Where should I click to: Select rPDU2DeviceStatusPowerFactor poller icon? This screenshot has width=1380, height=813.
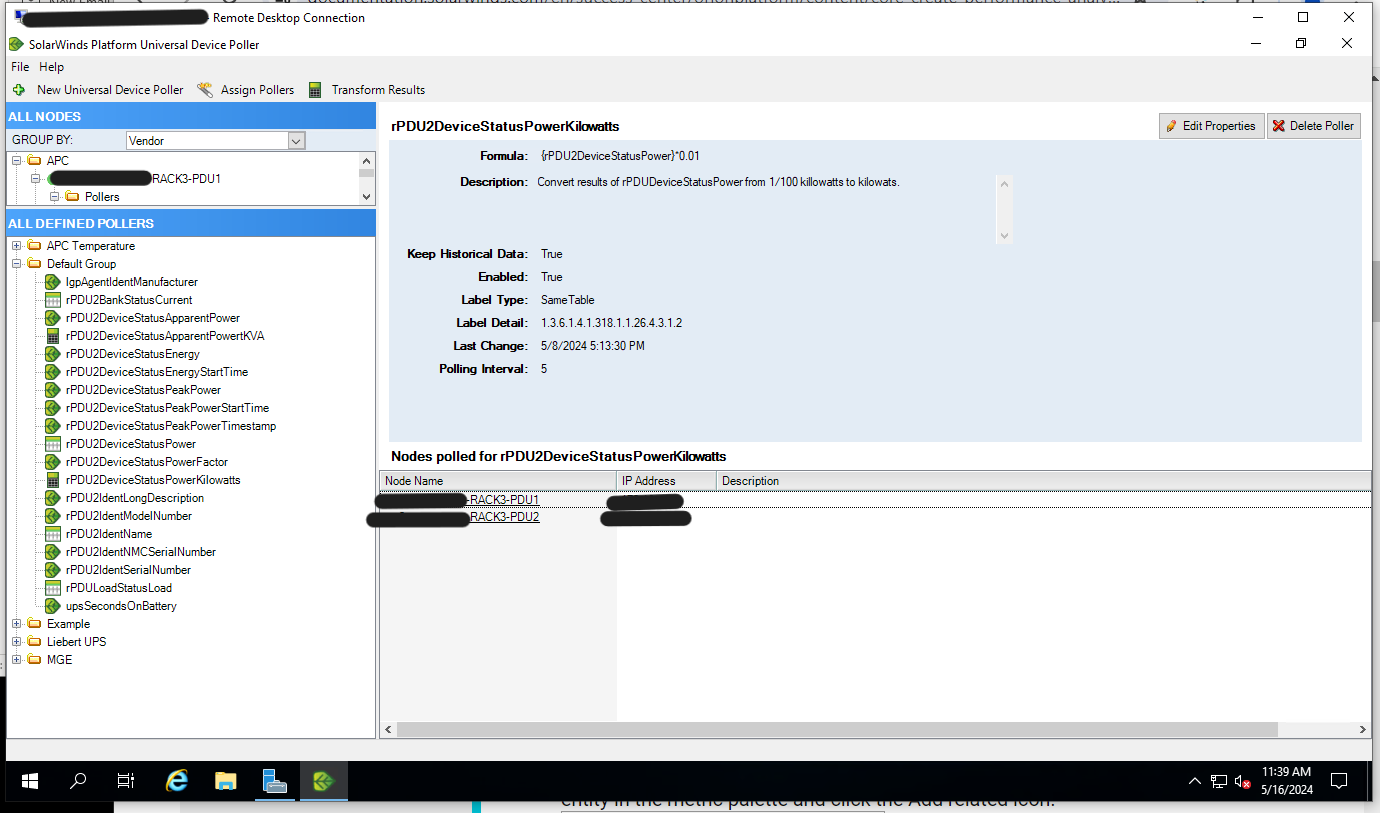point(54,462)
